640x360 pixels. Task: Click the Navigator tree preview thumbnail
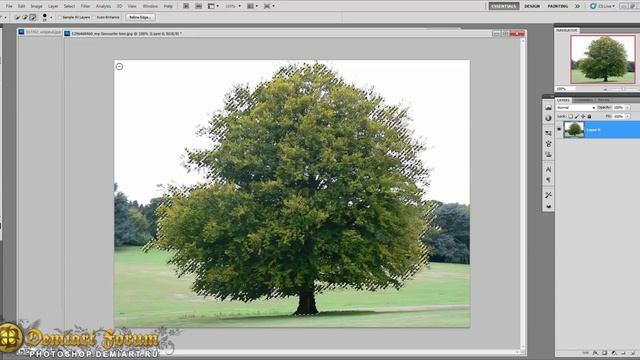point(603,59)
